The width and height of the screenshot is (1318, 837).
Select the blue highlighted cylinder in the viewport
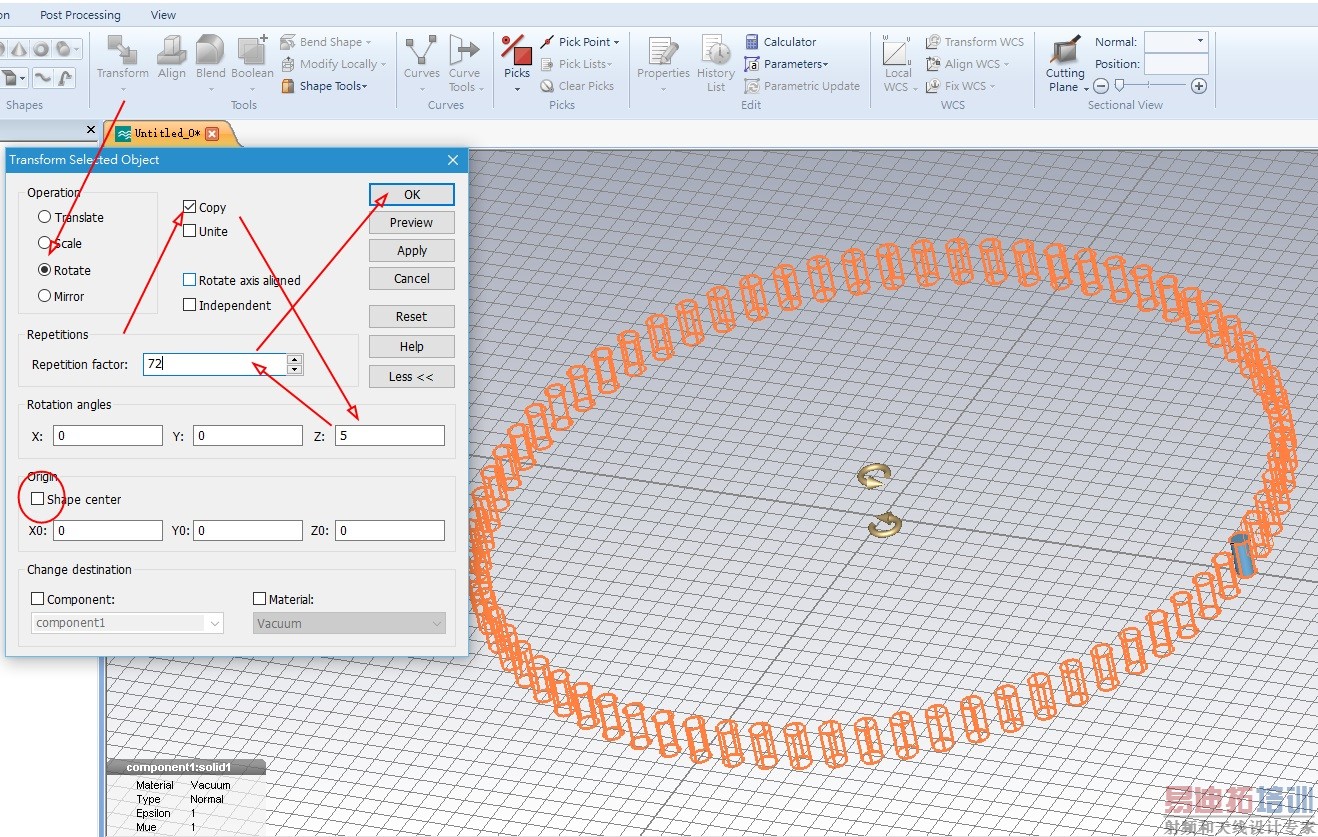(1242, 554)
